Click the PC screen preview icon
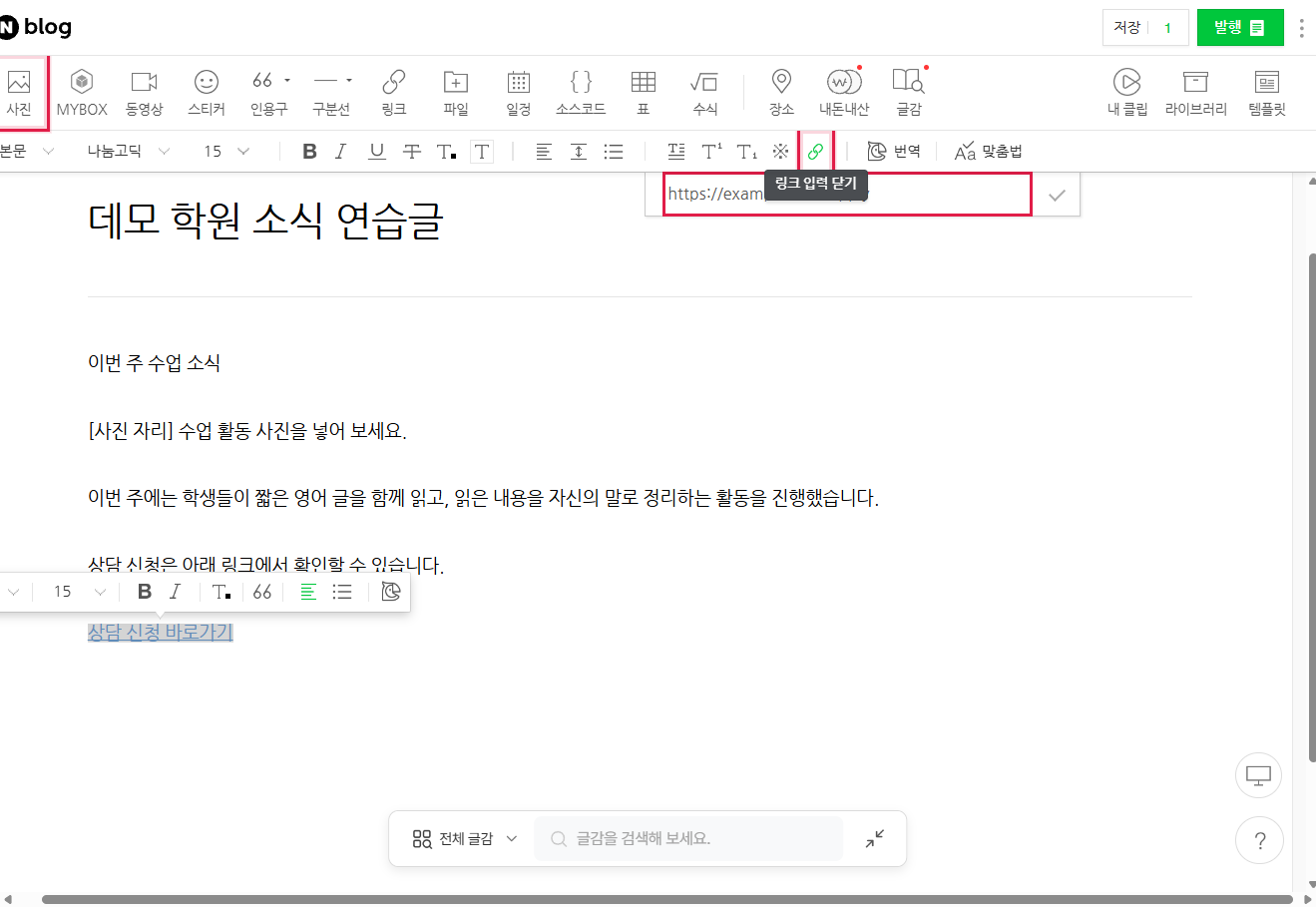 point(1258,775)
